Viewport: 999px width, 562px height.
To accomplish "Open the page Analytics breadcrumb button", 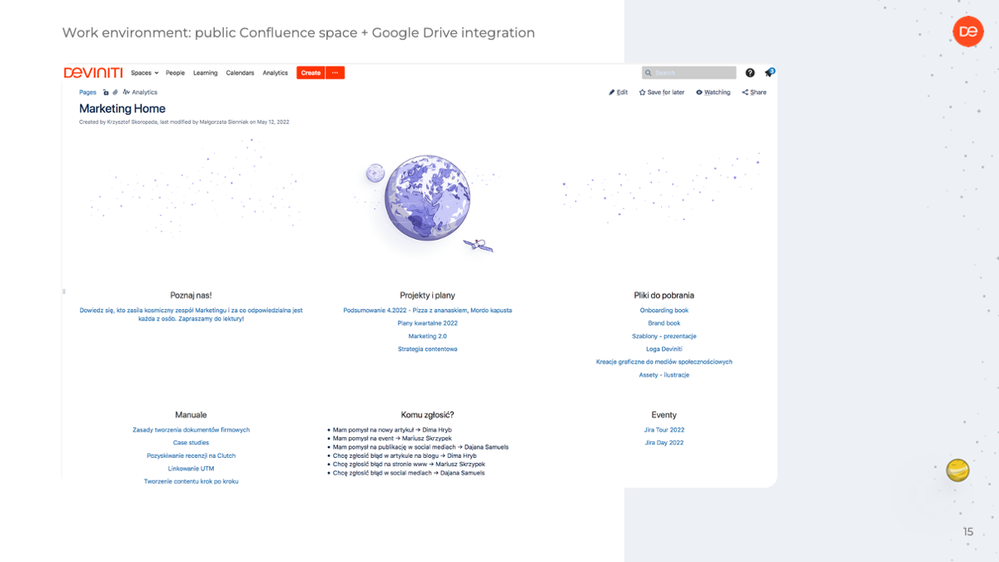I will click(x=140, y=92).
